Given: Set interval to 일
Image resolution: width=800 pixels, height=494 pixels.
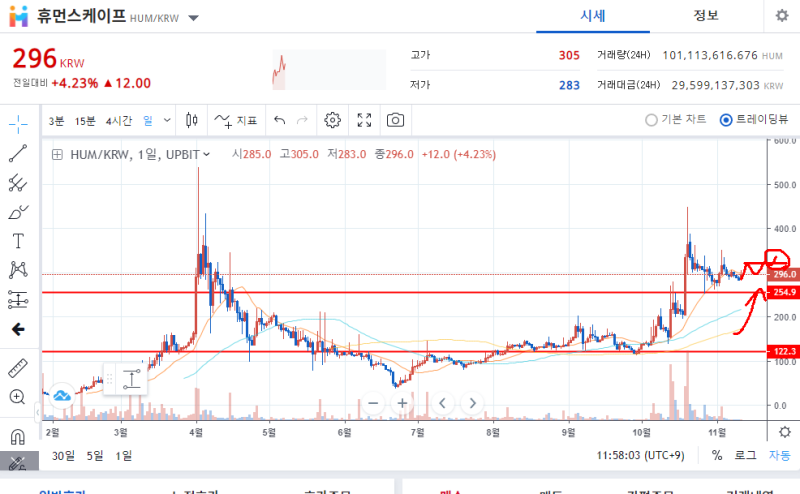Looking at the screenshot, I should [148, 120].
